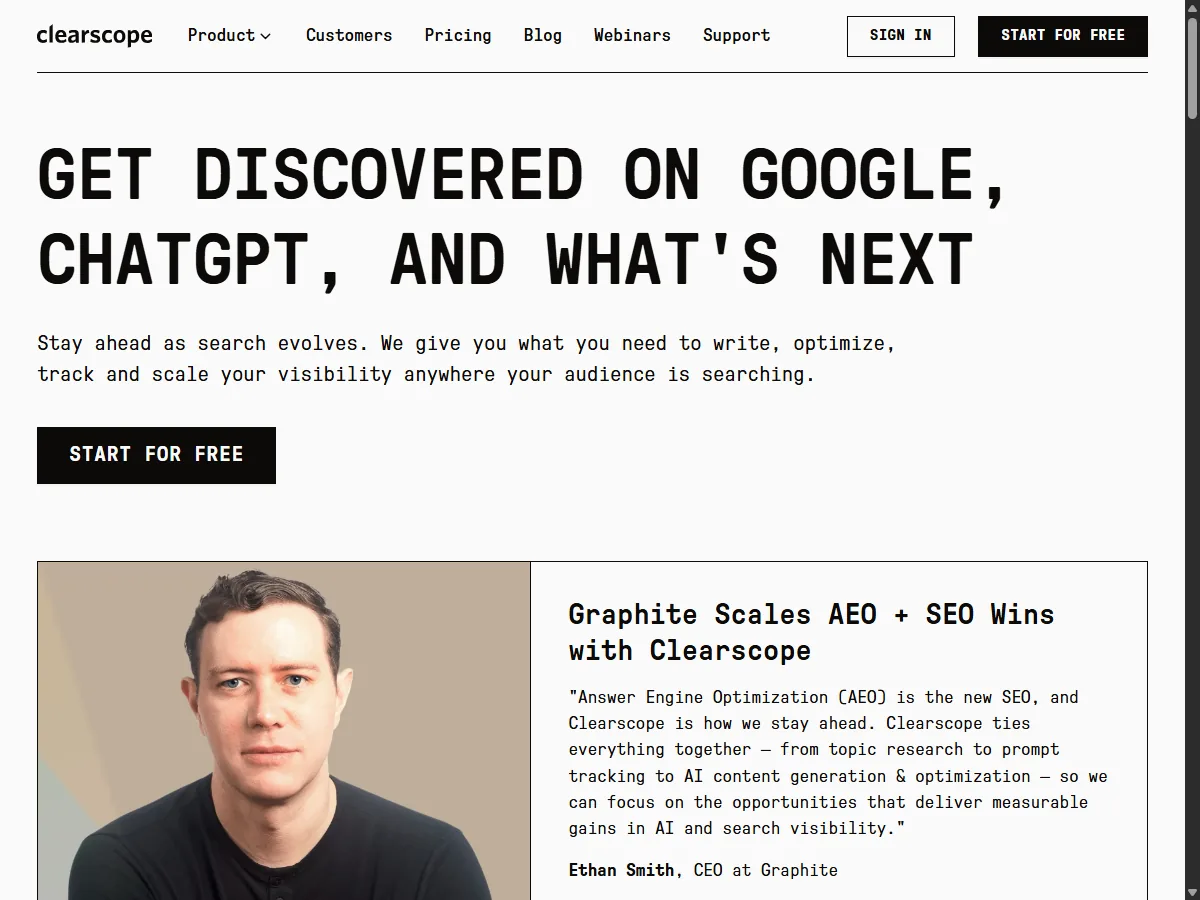Click the Get Discovered on Google headline
This screenshot has height=900, width=1200.
click(x=521, y=216)
